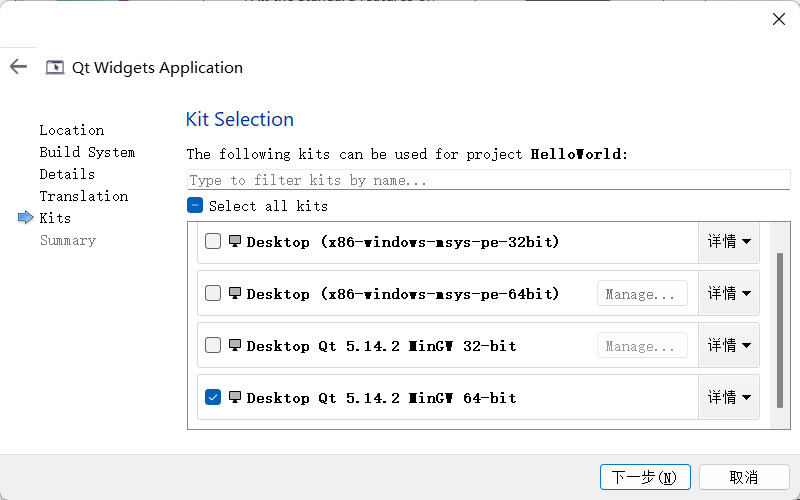The height and width of the screenshot is (500, 800).
Task: Select the Build System wizard step
Action: pyautogui.click(x=87, y=152)
